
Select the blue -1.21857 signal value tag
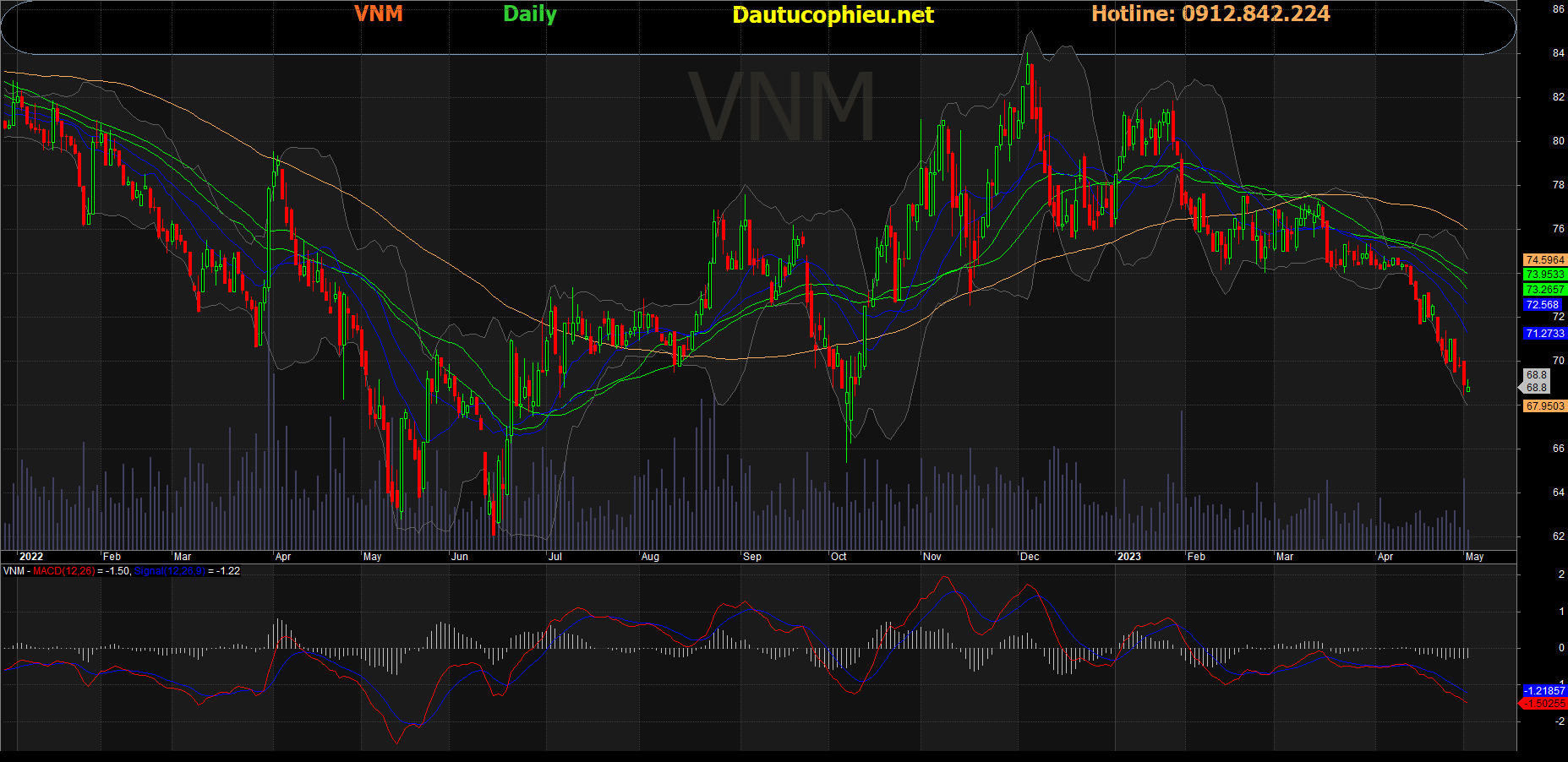[x=1544, y=691]
